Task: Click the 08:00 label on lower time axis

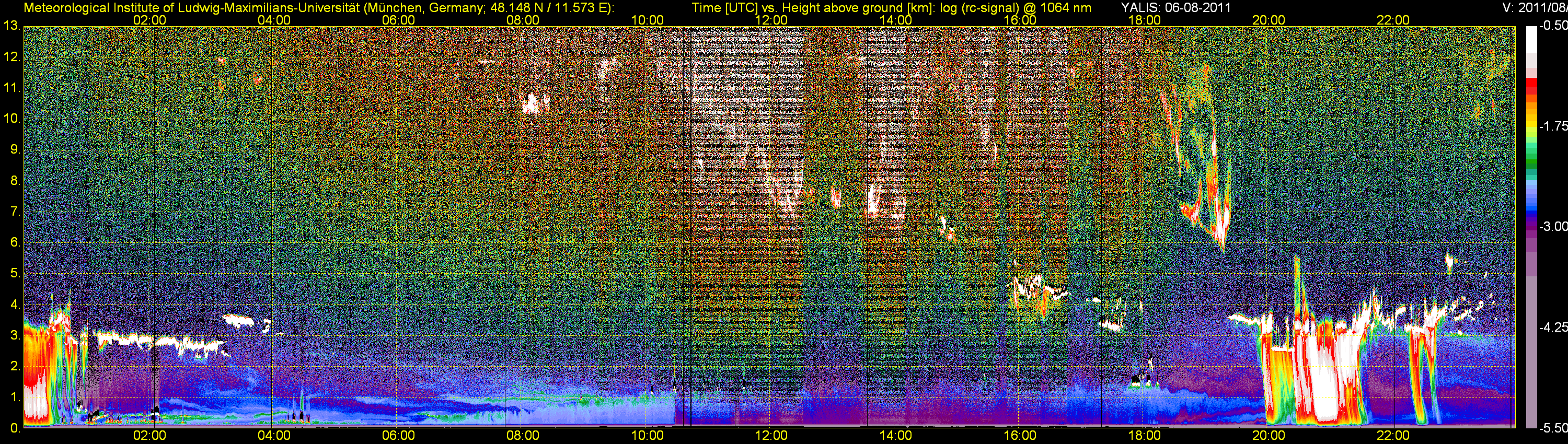Action: (522, 436)
